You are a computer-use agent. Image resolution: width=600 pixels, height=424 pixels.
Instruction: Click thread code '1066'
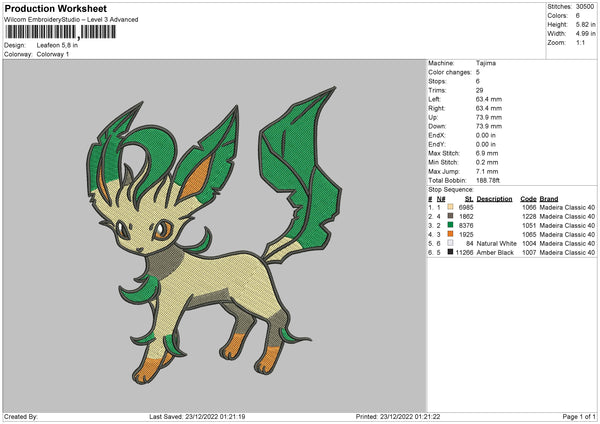(529, 207)
